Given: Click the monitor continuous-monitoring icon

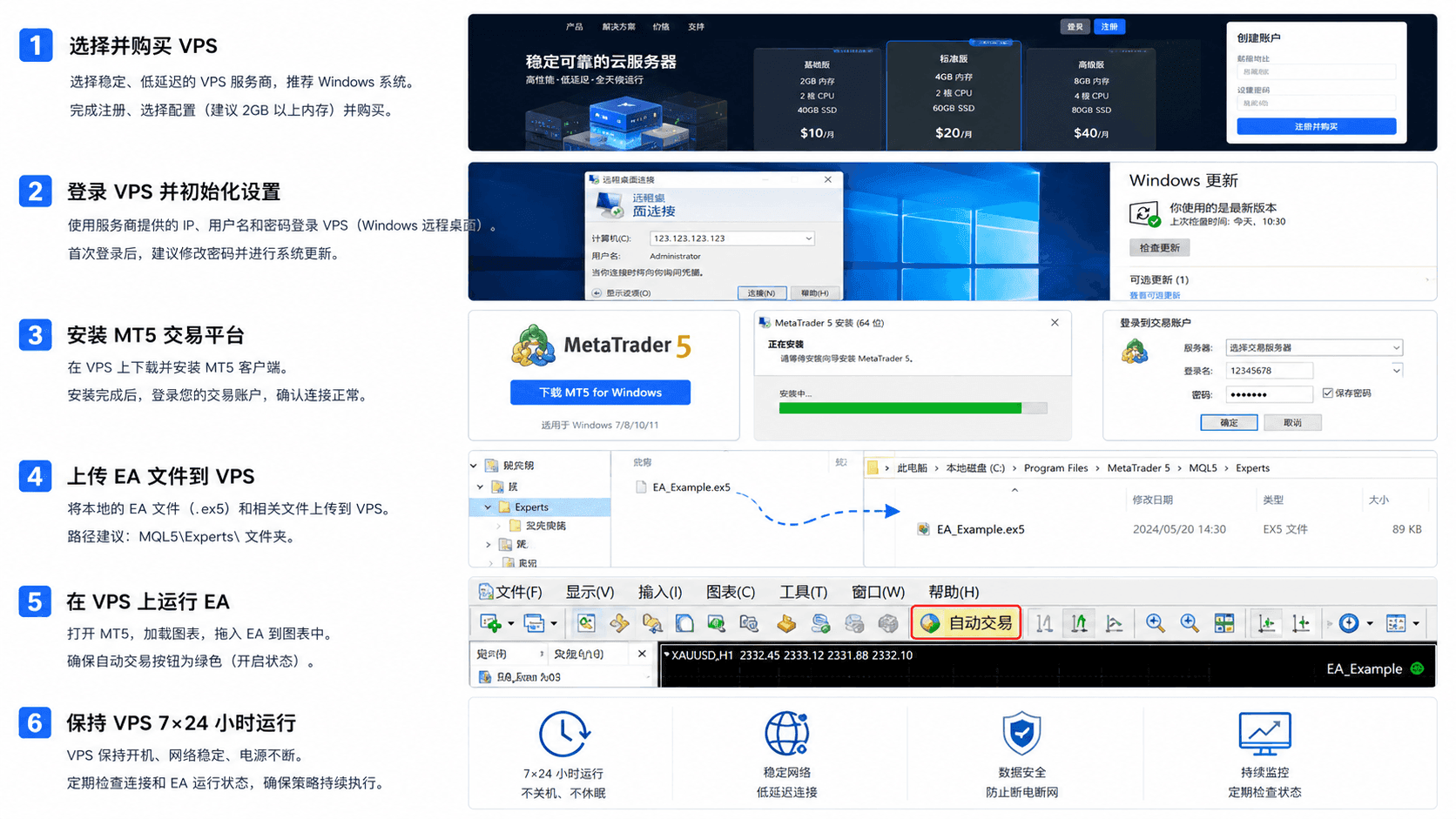Looking at the screenshot, I should [x=1264, y=734].
